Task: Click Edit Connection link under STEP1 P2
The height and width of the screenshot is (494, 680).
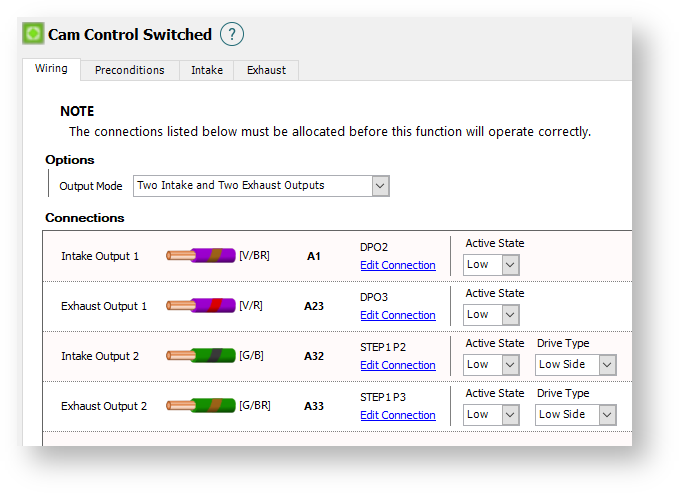Action: [397, 365]
